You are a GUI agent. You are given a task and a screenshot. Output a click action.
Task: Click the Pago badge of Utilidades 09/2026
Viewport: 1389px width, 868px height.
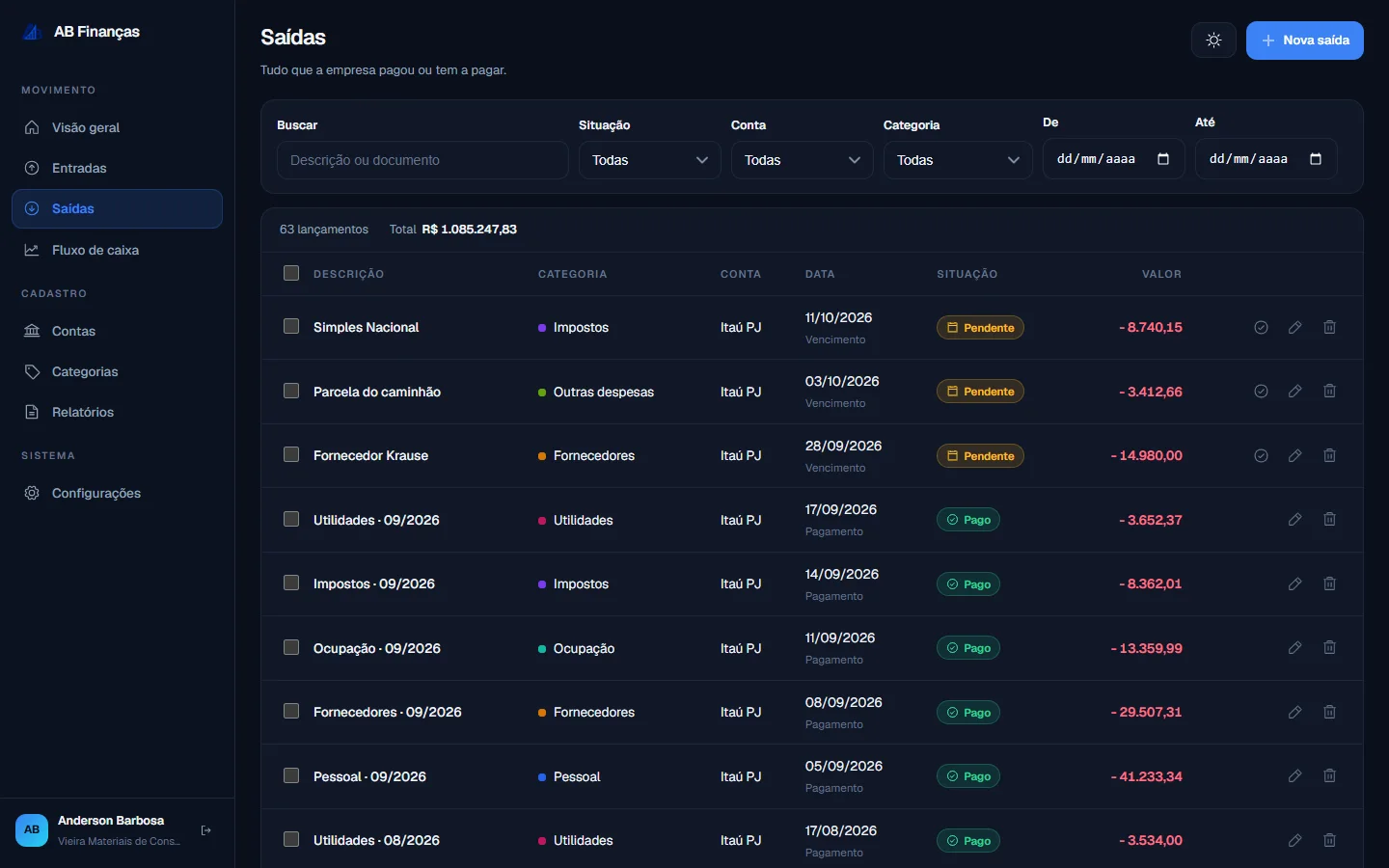click(968, 520)
